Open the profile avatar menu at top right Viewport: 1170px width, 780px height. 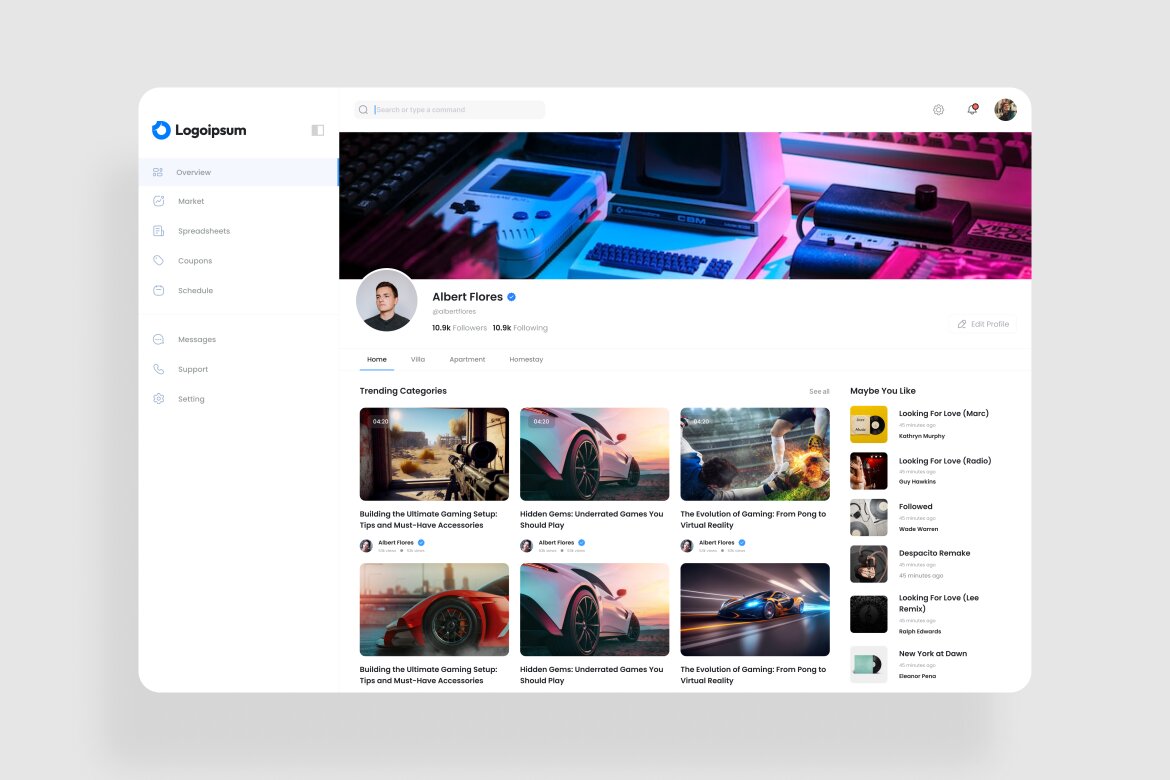tap(1004, 109)
